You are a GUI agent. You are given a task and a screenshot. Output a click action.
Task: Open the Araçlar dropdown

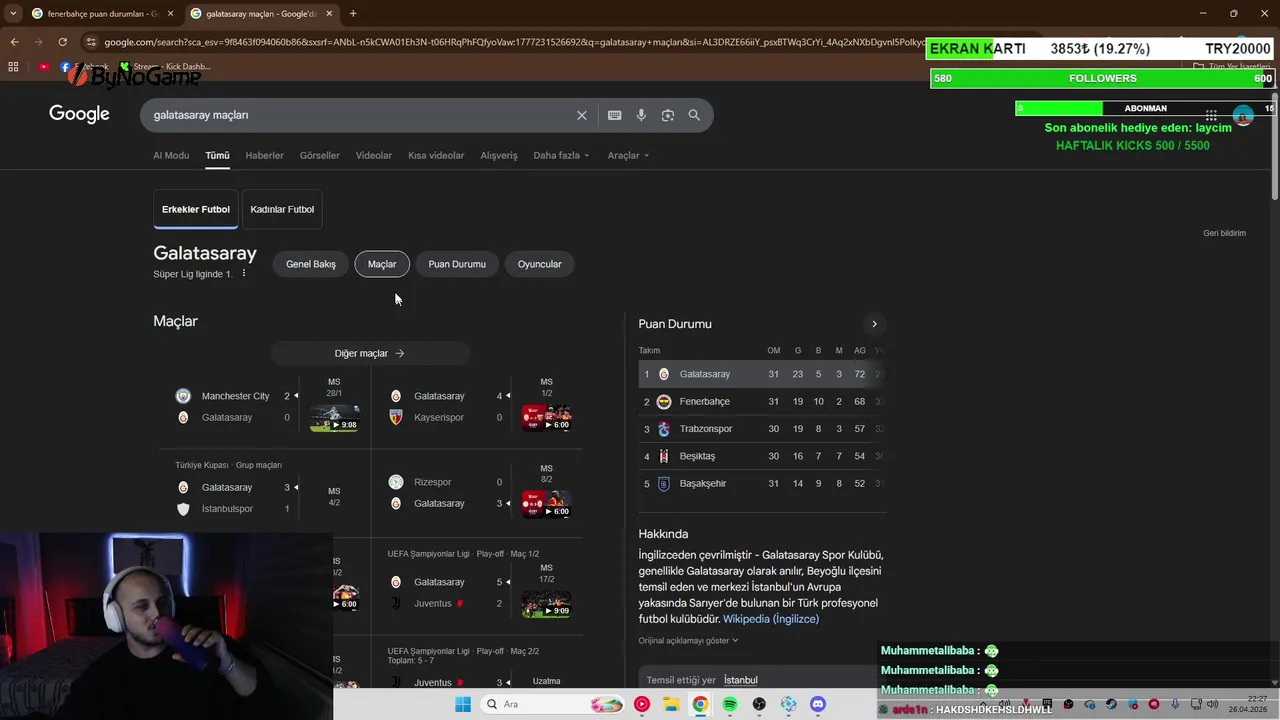point(628,156)
